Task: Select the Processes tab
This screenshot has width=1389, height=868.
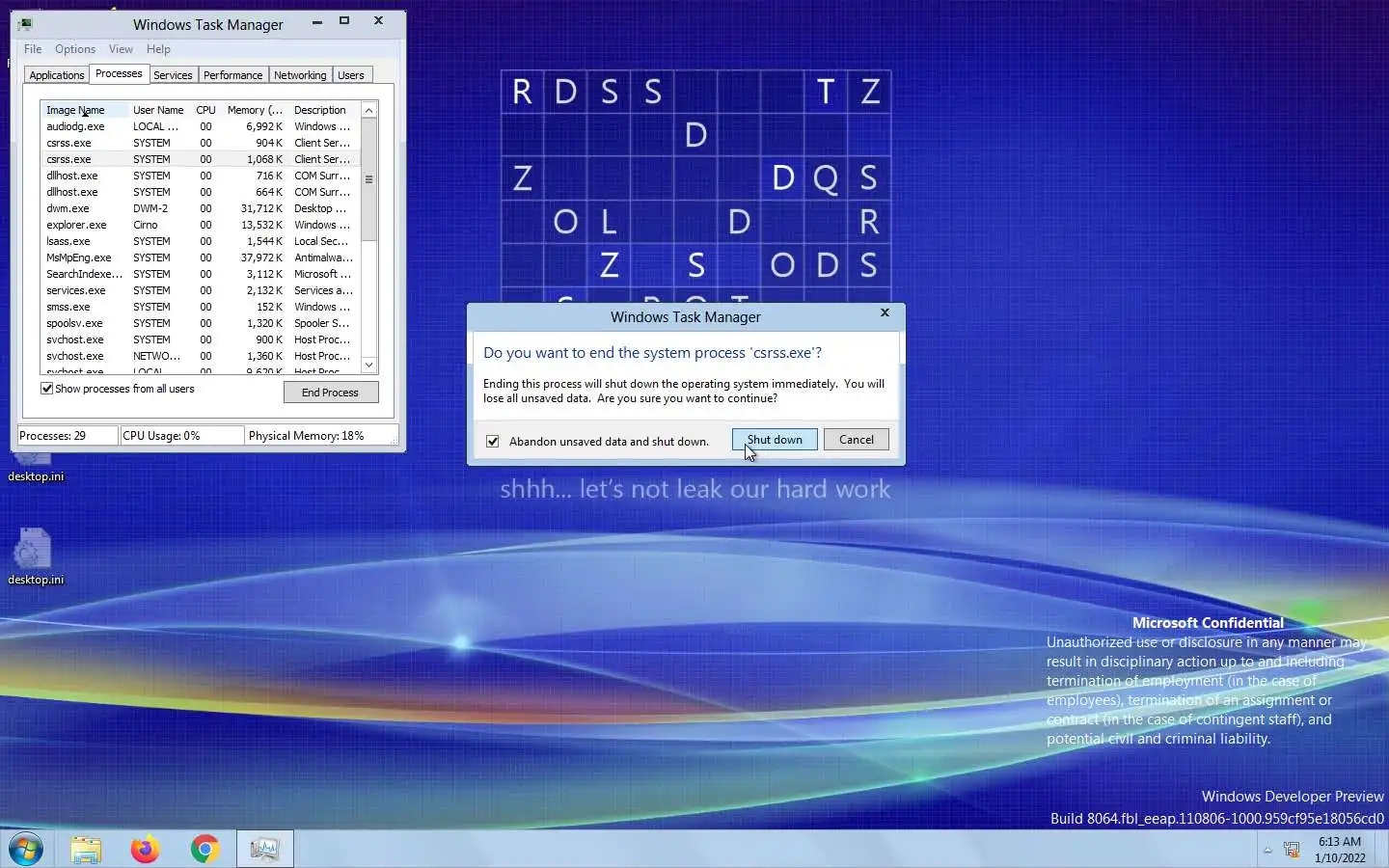Action: point(119,73)
